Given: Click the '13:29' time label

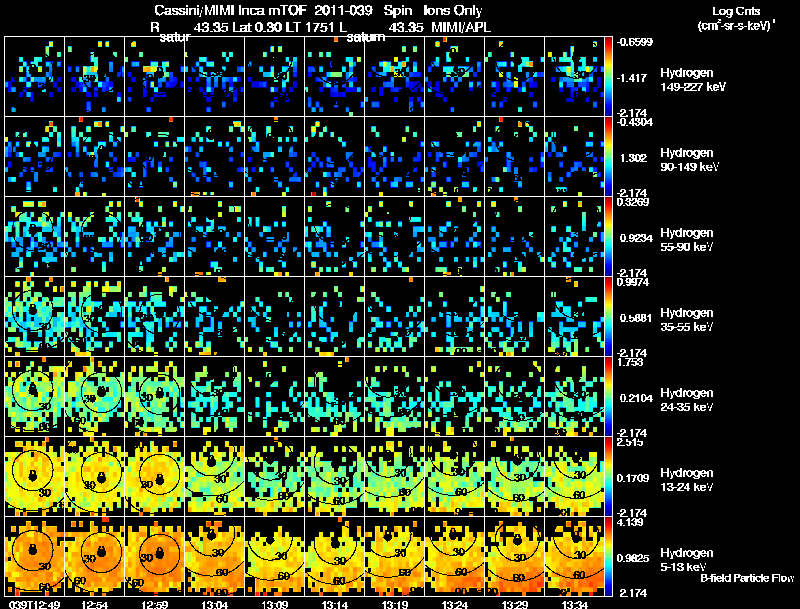Looking at the screenshot, I should [x=515, y=604].
